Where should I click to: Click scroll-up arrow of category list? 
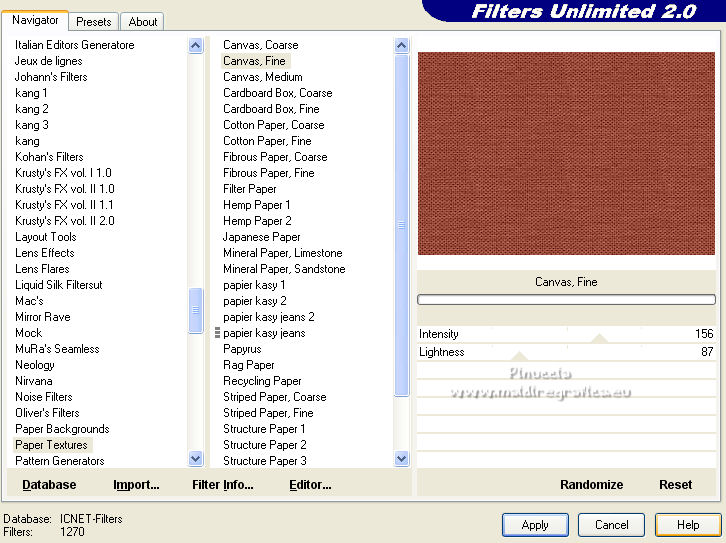(x=195, y=45)
